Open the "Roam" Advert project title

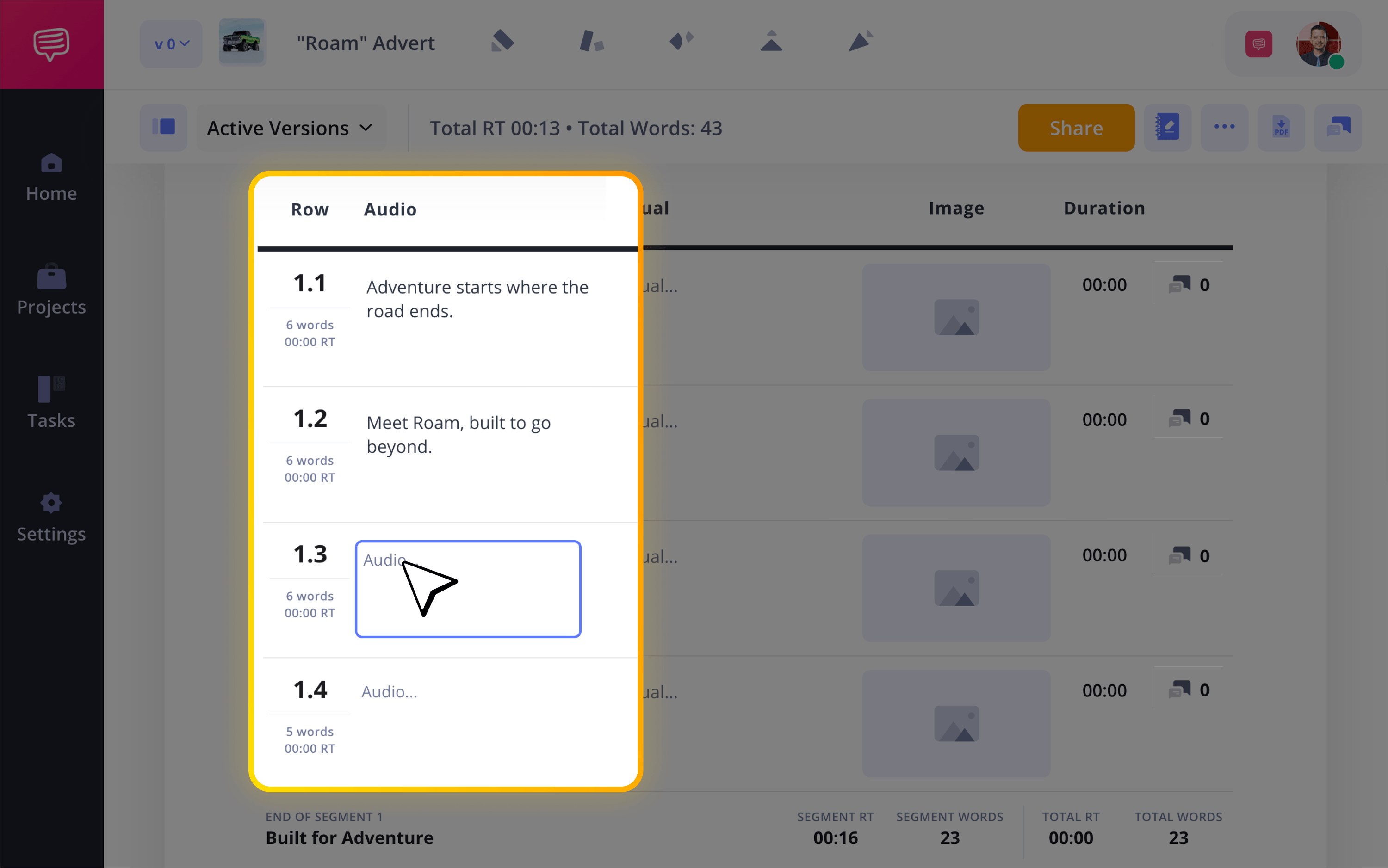(x=365, y=43)
